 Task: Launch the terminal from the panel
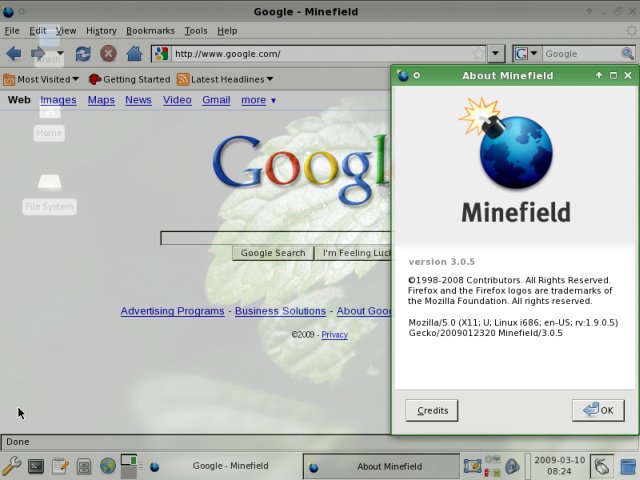click(x=36, y=466)
